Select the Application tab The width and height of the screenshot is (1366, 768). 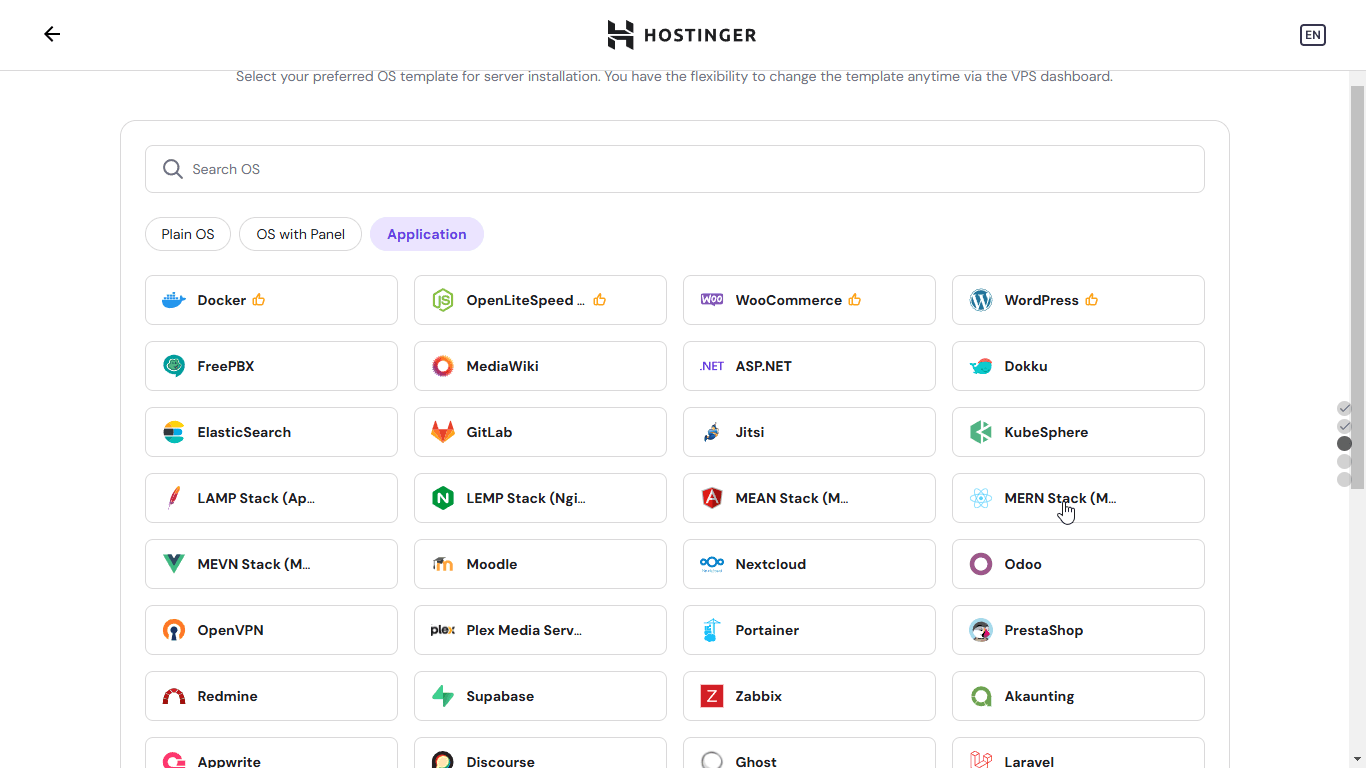pyautogui.click(x=427, y=234)
